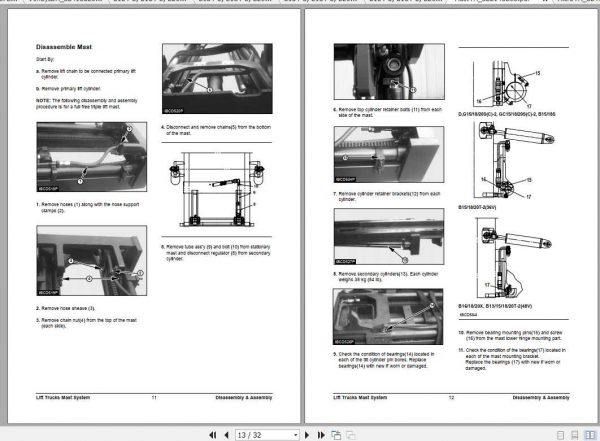Click the mast line drawing above step 5

point(217,189)
